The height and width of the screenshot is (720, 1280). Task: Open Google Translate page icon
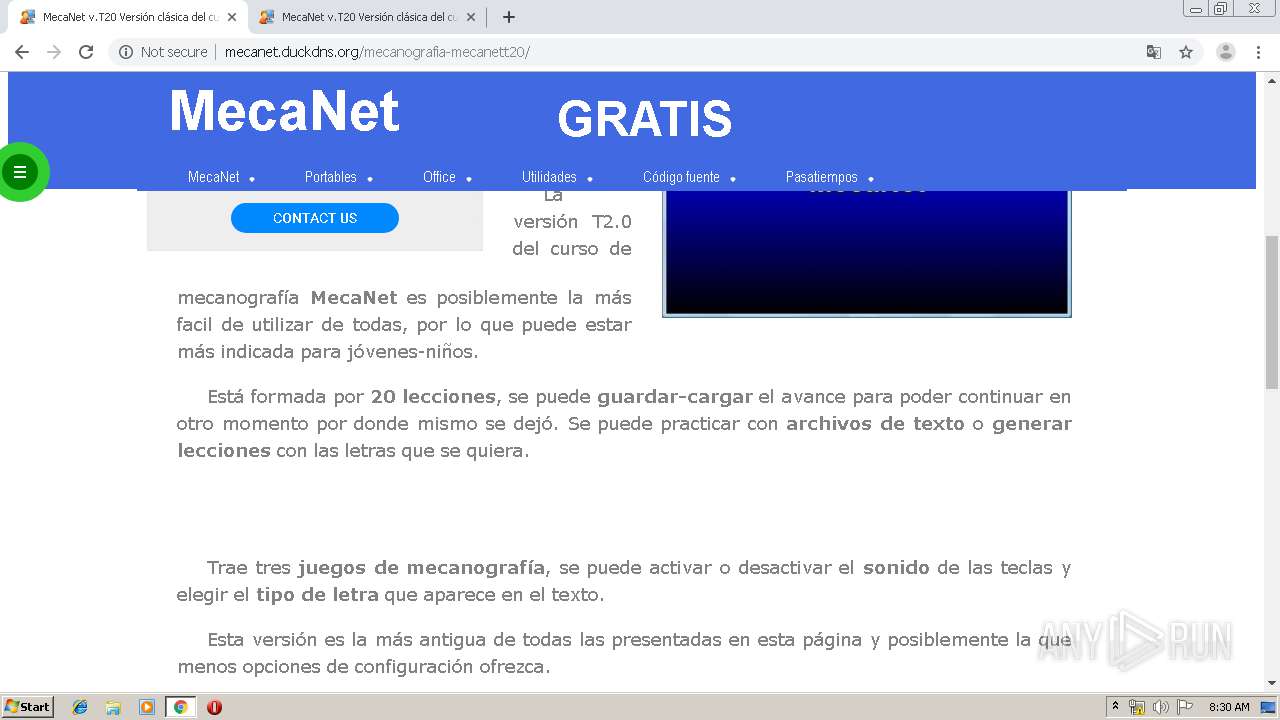pos(1153,52)
